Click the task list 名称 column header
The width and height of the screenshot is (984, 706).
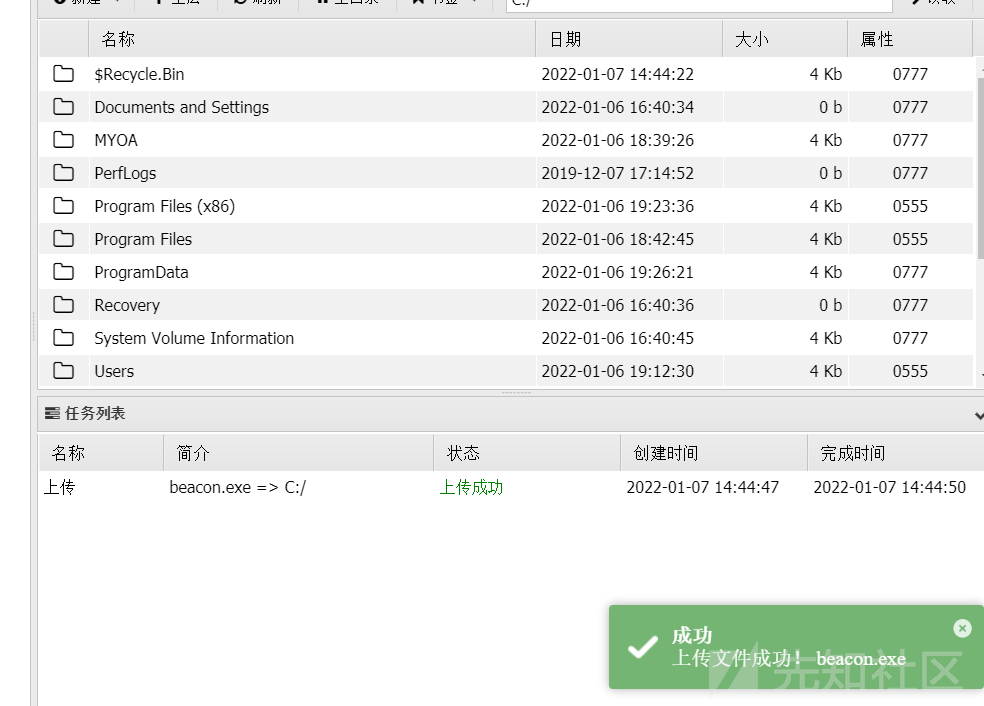(101, 453)
